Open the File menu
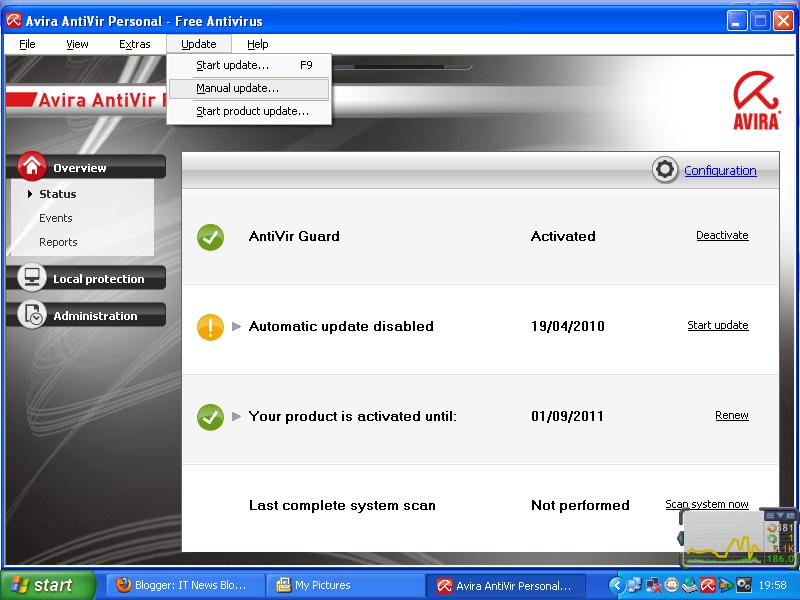Screen dimensions: 800x600 point(27,44)
